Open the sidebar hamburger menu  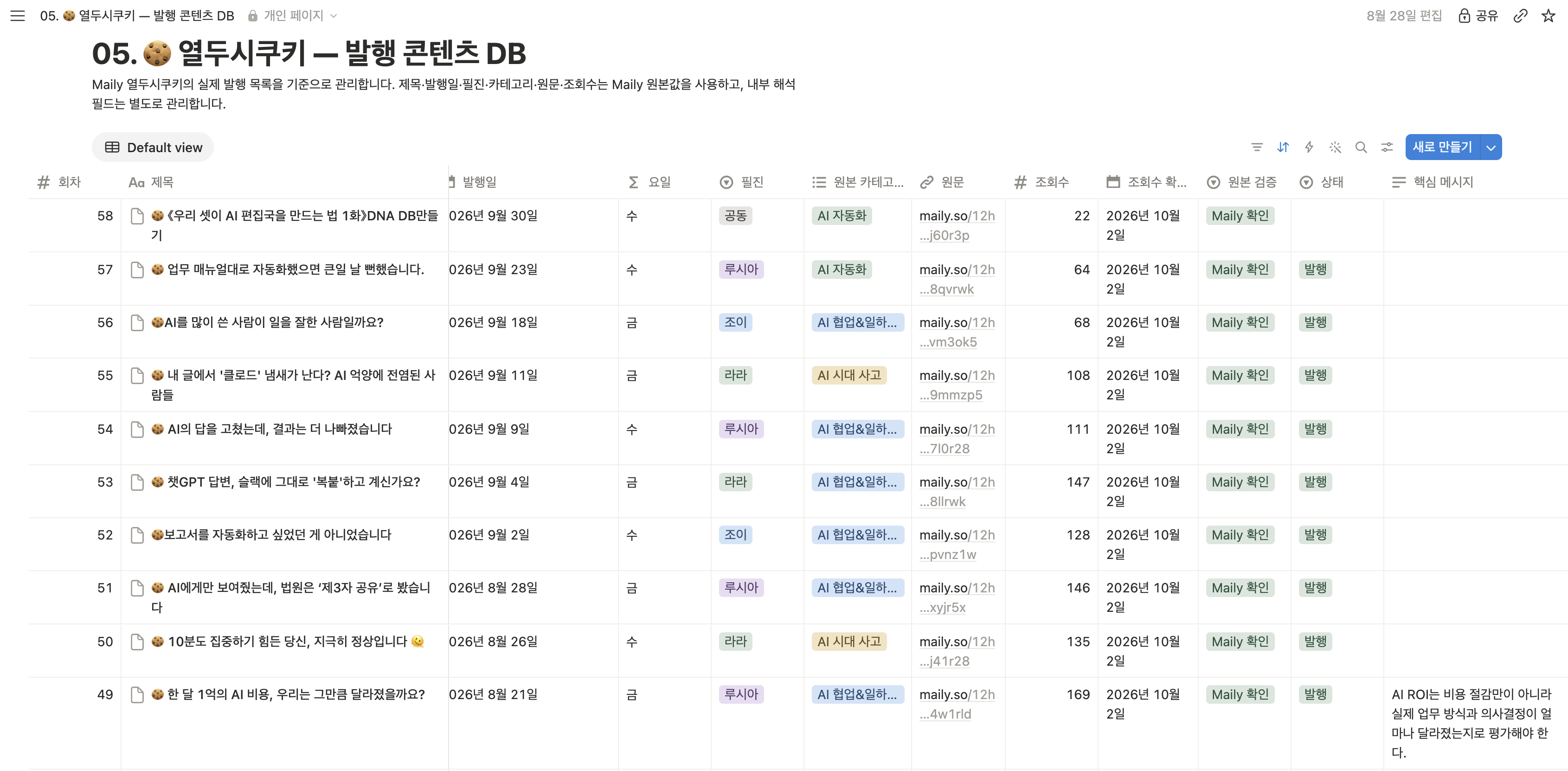(x=18, y=16)
